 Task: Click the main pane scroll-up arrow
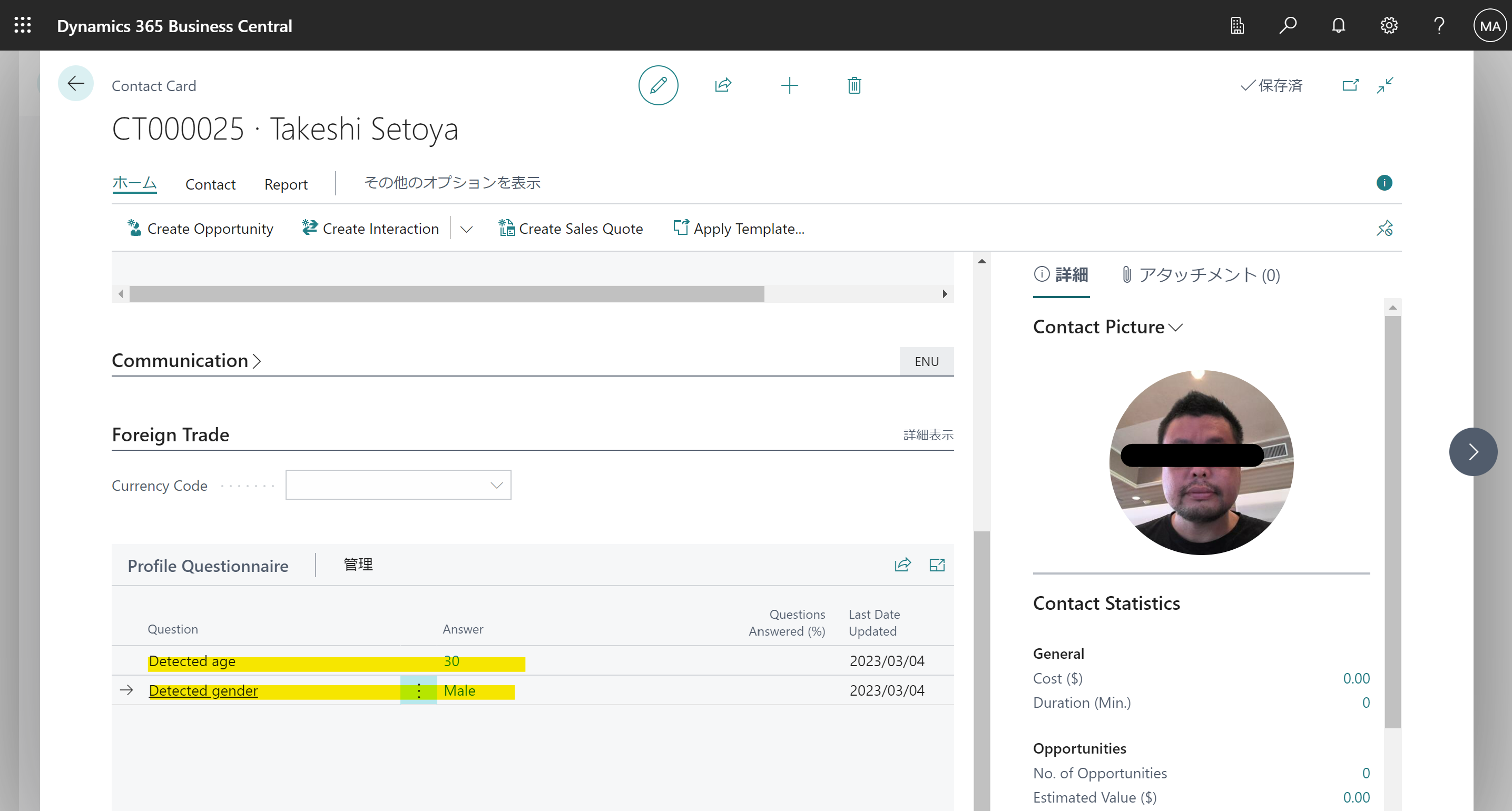pos(981,261)
